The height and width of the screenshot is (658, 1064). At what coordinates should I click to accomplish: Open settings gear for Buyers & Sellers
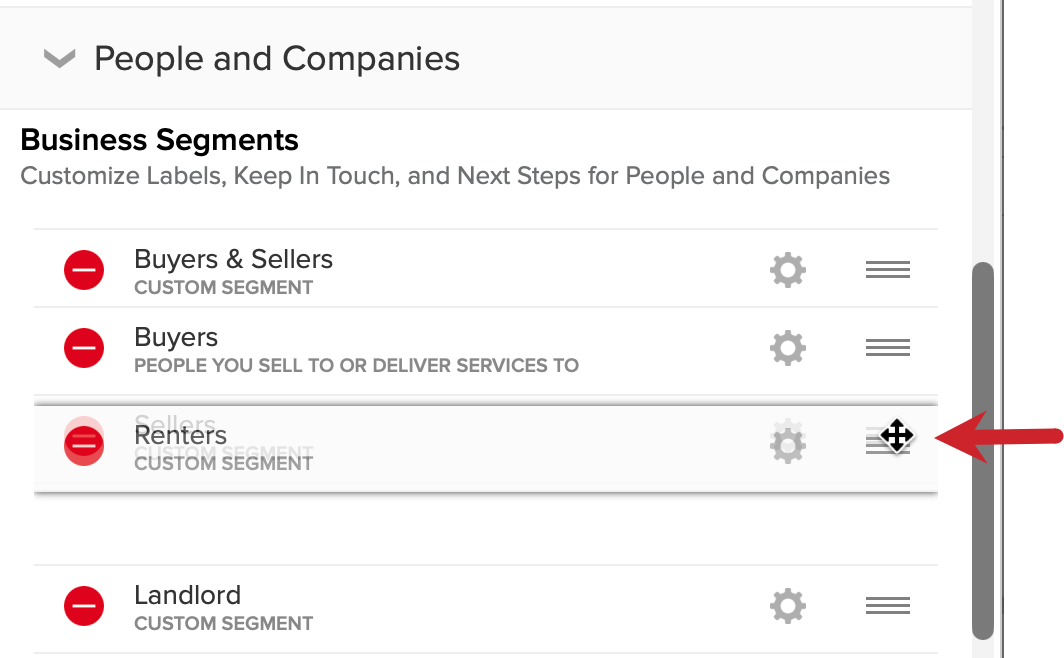[788, 270]
